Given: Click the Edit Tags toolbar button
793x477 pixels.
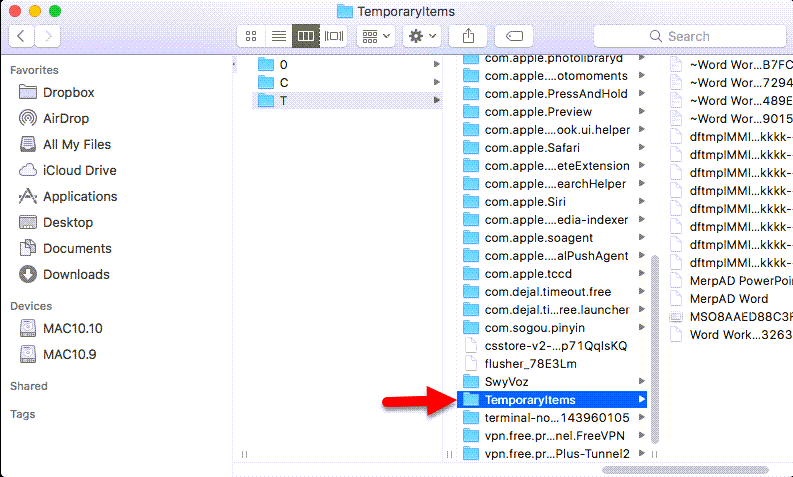Looking at the screenshot, I should (513, 36).
